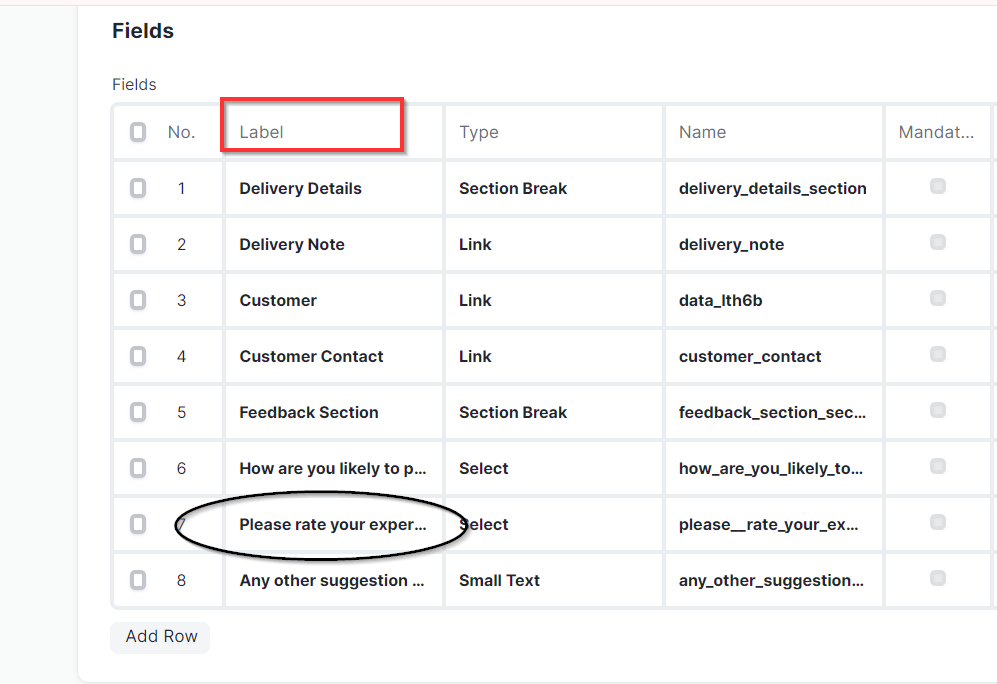Click the Name column header
997x684 pixels.
click(773, 132)
